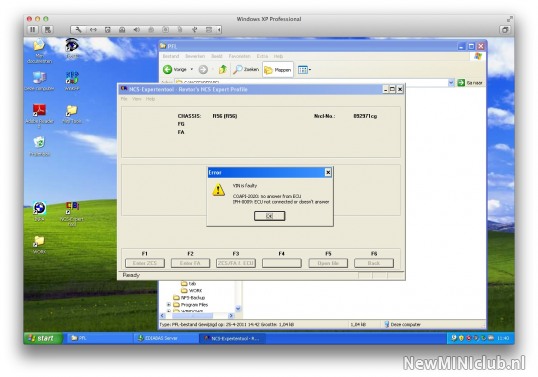538x377 pixels.
Task: Click folder tree horizontal scrollbar right arrow
Action: pyautogui.click(x=231, y=316)
